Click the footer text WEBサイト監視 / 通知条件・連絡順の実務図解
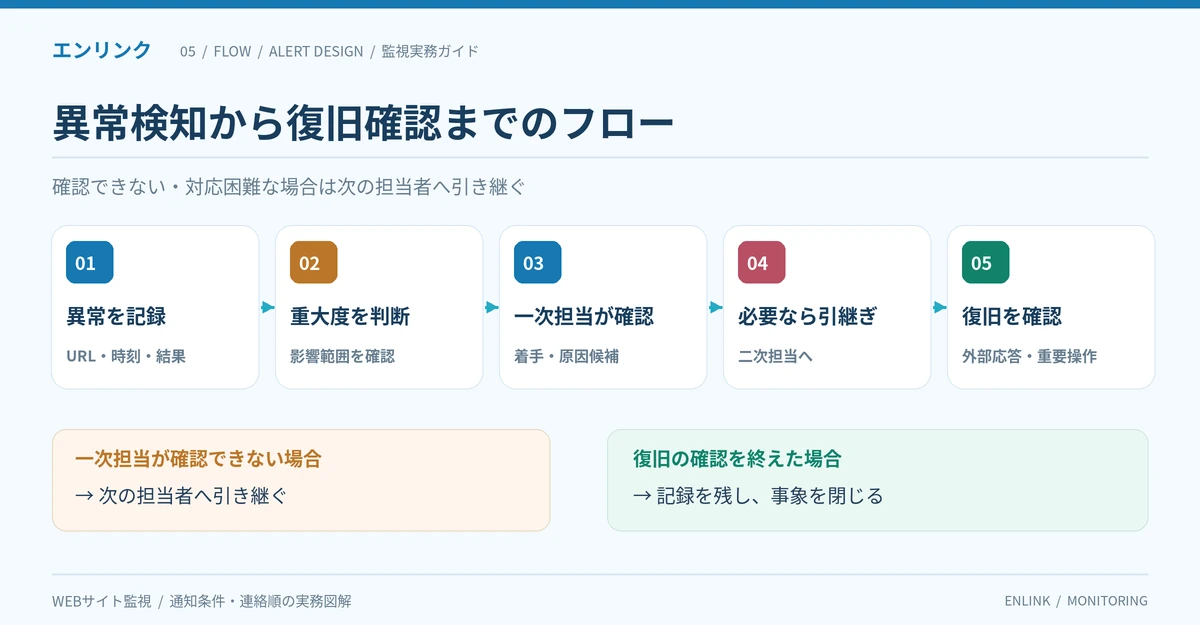Viewport: 1200px width, 625px height. pyautogui.click(x=202, y=601)
